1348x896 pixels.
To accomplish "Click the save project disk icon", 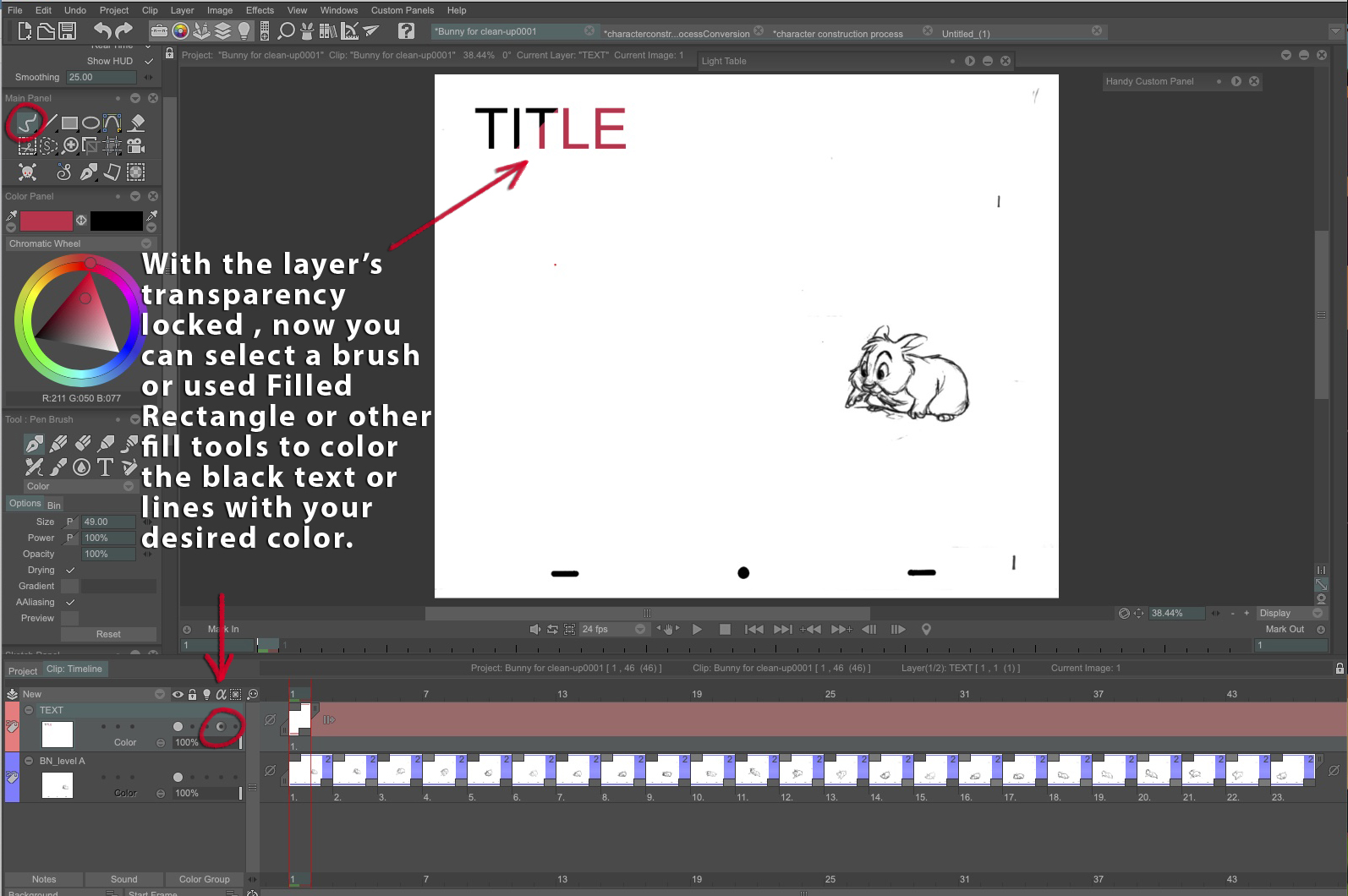I will click(68, 31).
